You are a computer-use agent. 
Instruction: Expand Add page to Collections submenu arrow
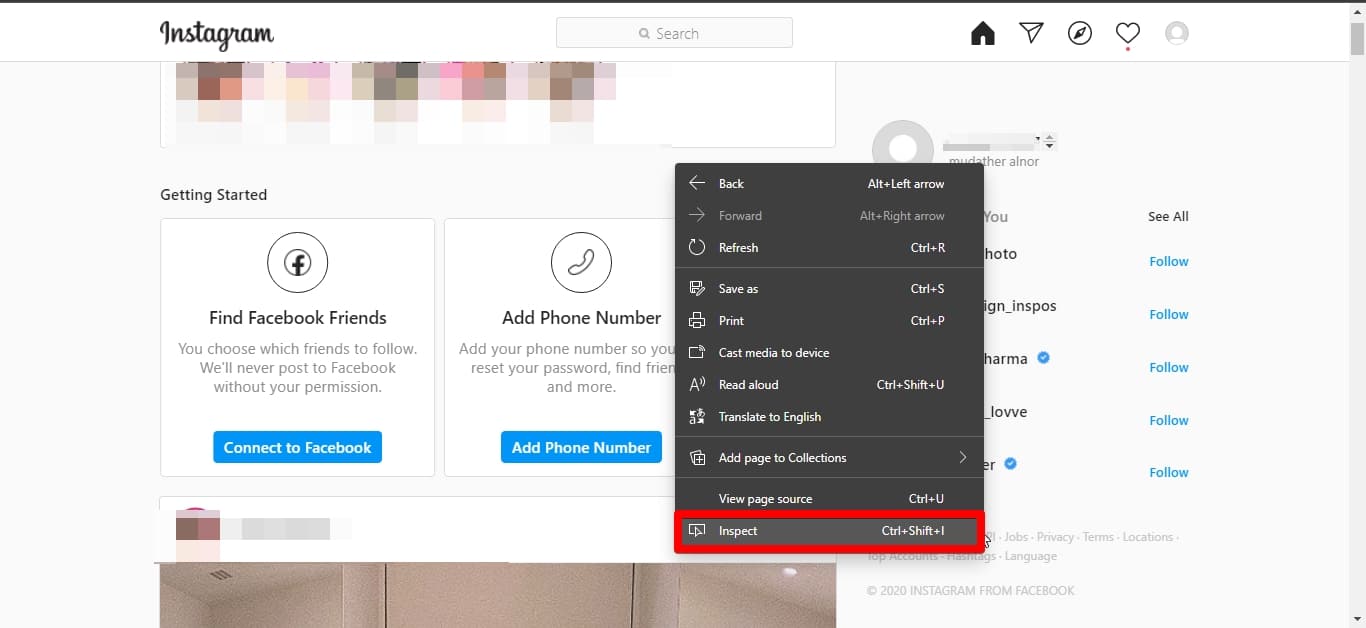963,457
